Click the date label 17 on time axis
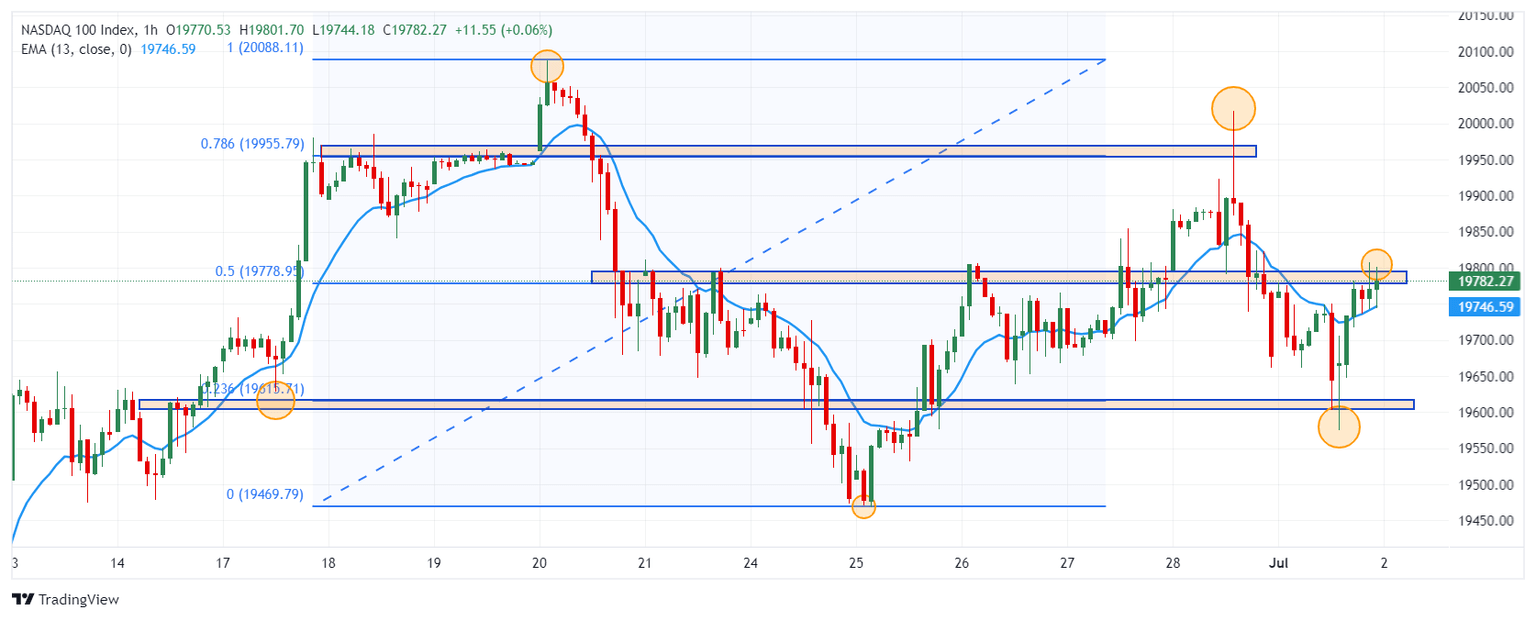The height and width of the screenshot is (619, 1536). click(223, 562)
